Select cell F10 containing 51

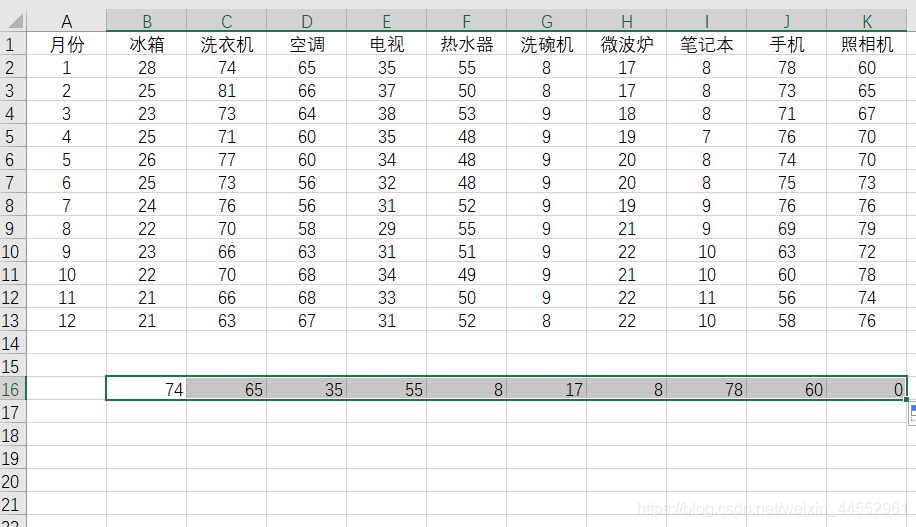(x=467, y=252)
